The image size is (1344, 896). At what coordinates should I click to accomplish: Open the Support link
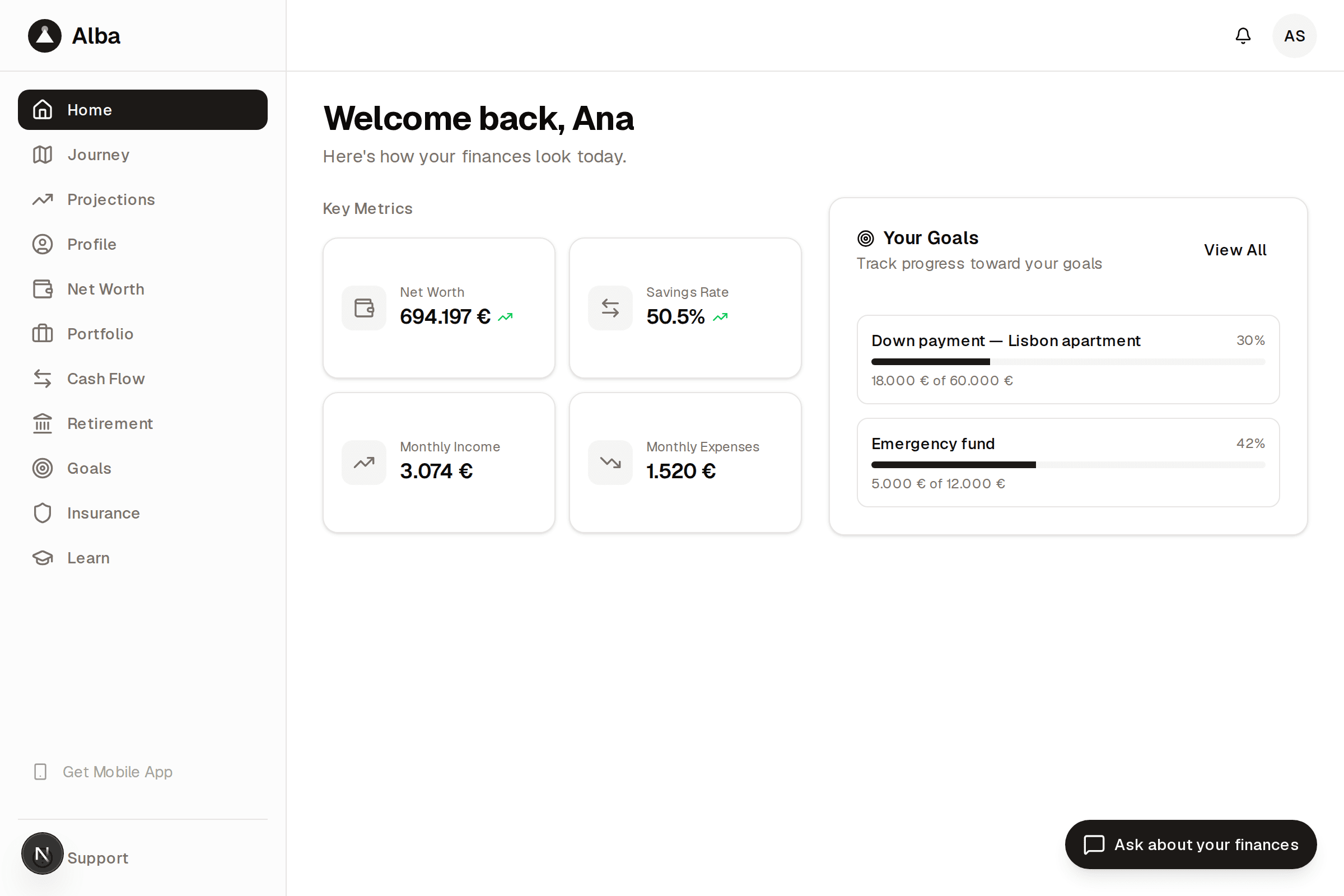(97, 858)
